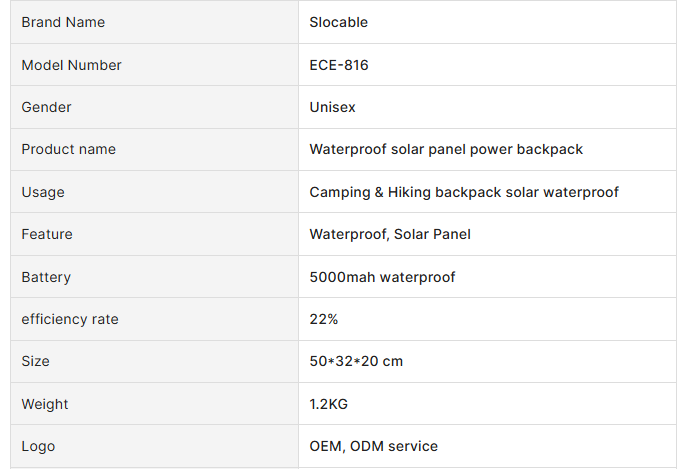Click the Slocable brand value

tap(339, 22)
